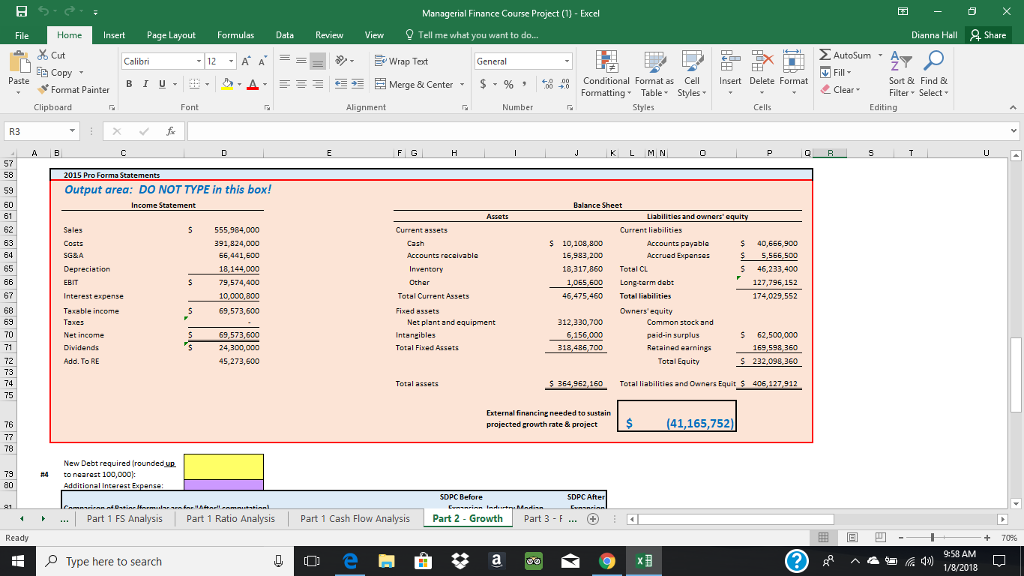This screenshot has height=576, width=1024.
Task: Apply the red font color A
Action: click(253, 84)
